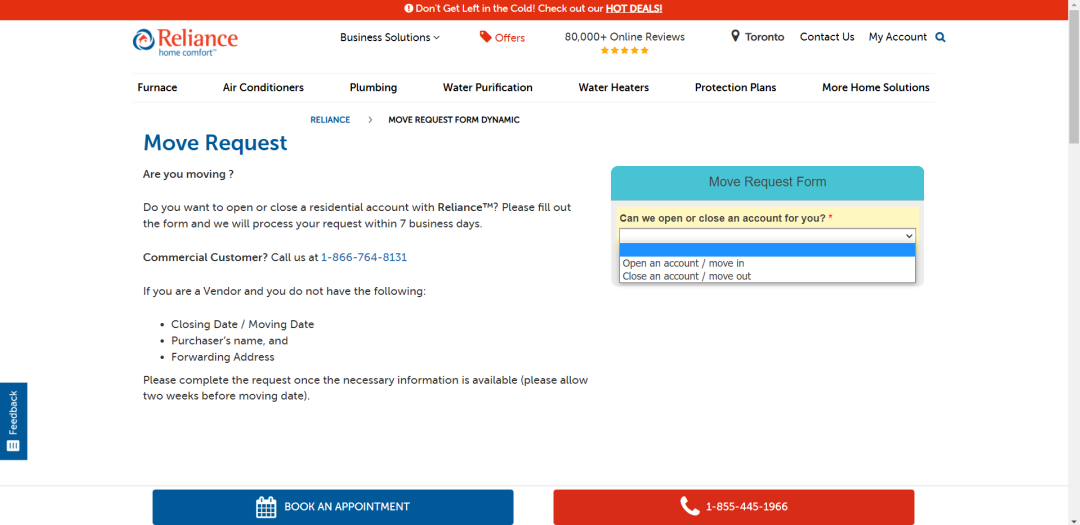Screen dimensions: 1080x525
Task: Click the location pin icon beside Toronto
Action: click(735, 37)
